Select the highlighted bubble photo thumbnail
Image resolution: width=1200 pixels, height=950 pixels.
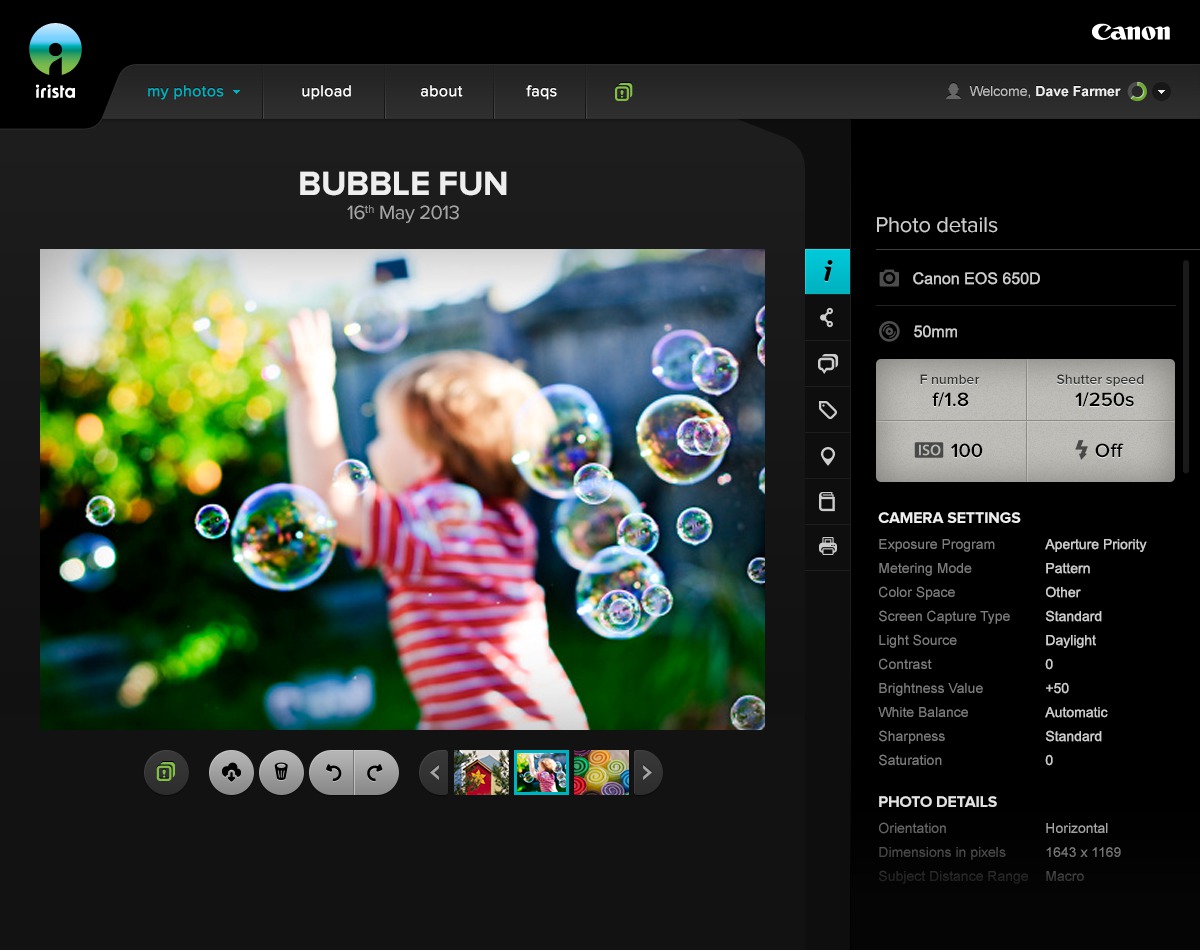tap(541, 772)
